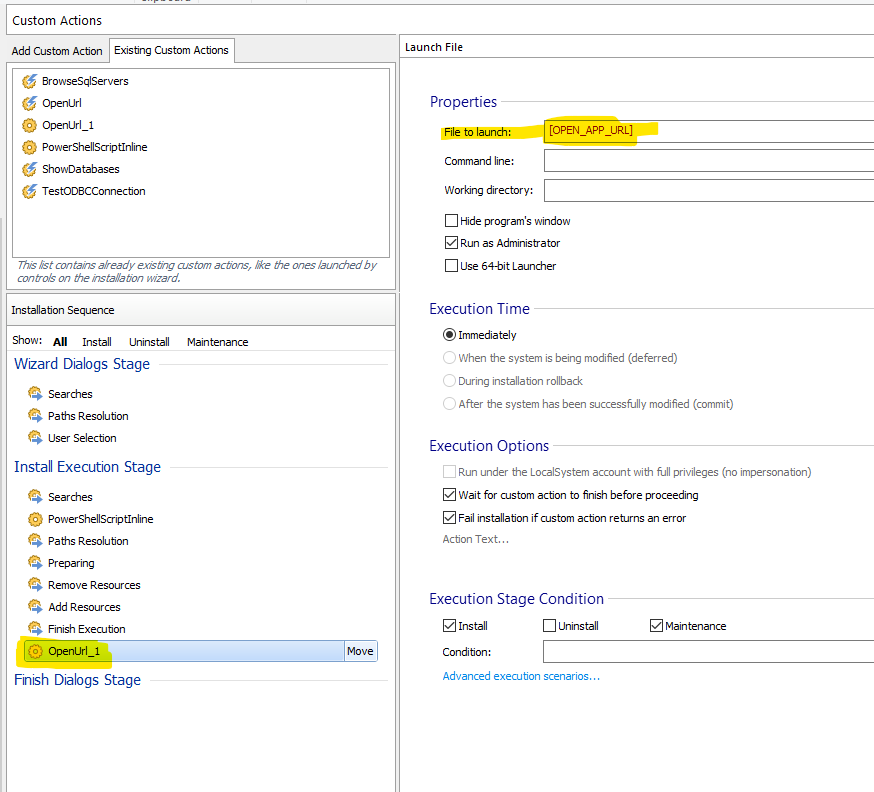Click the TestODBCConnection action icon

[x=29, y=191]
